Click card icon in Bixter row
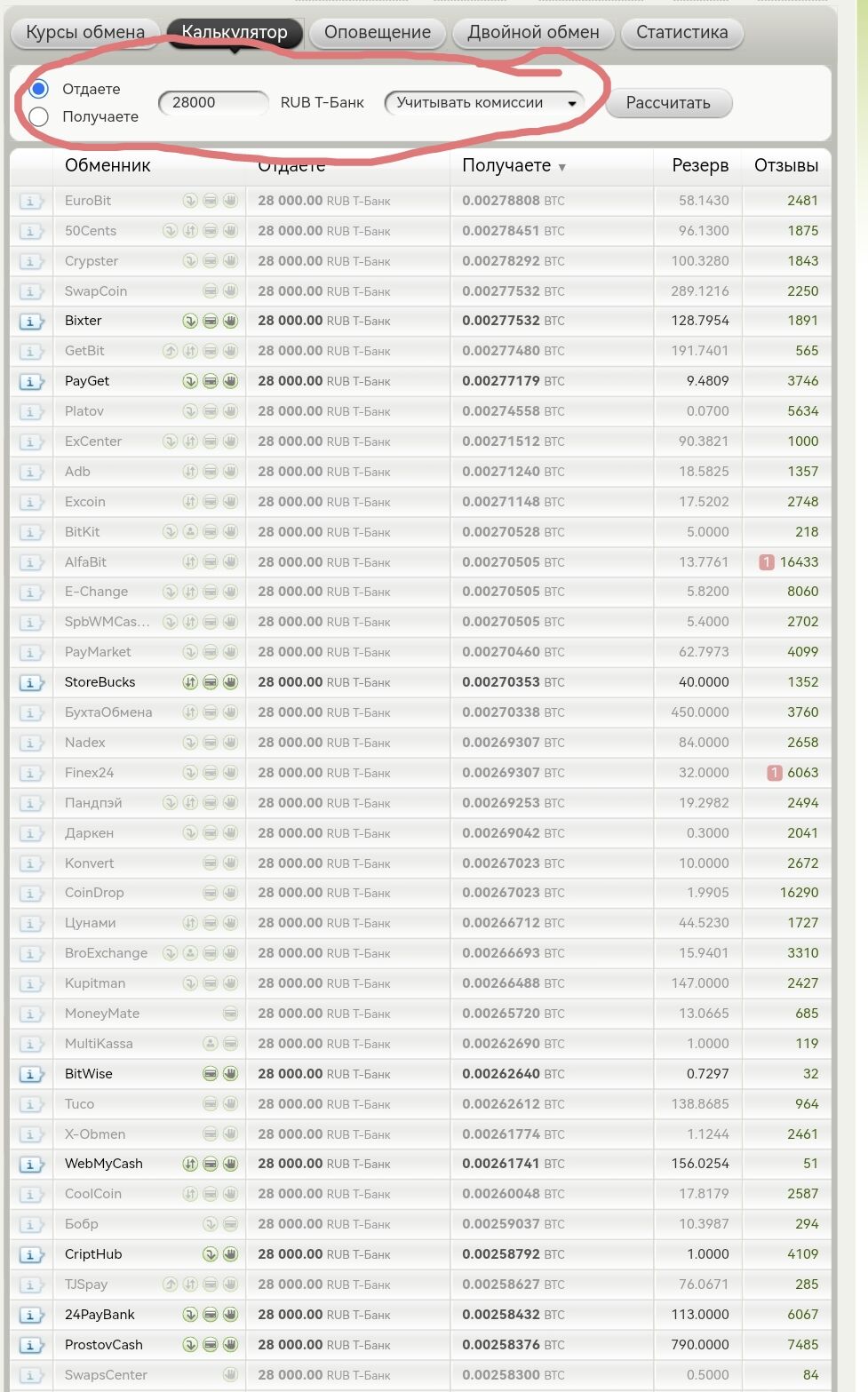868x1392 pixels. [211, 321]
